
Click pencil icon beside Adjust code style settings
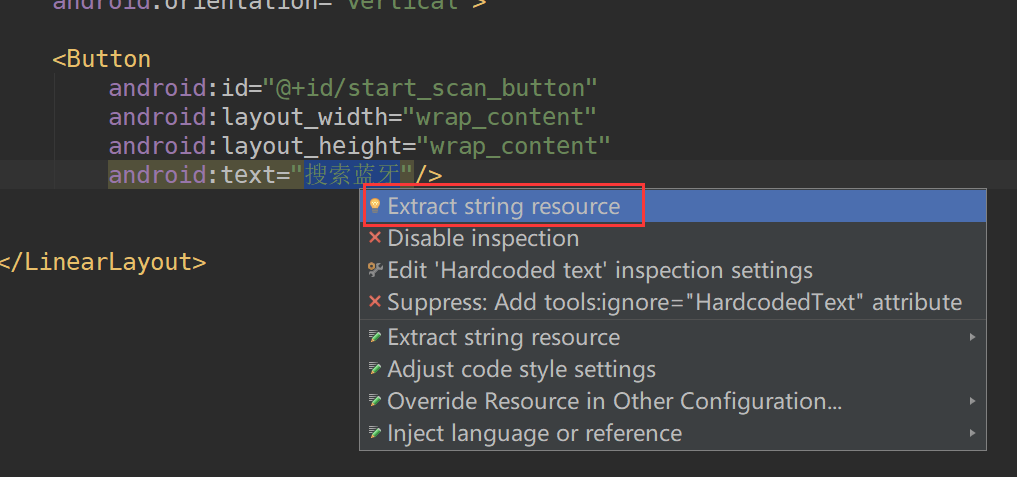[374, 369]
